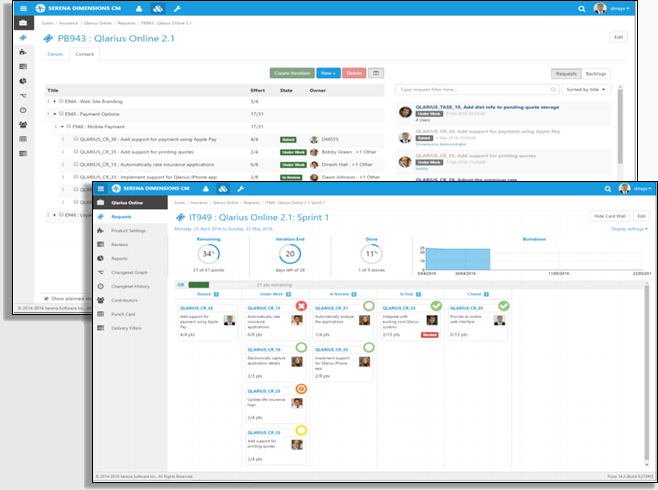The height and width of the screenshot is (490, 658).
Task: Expand E944 Web Site Branding tree row
Action: (55, 101)
